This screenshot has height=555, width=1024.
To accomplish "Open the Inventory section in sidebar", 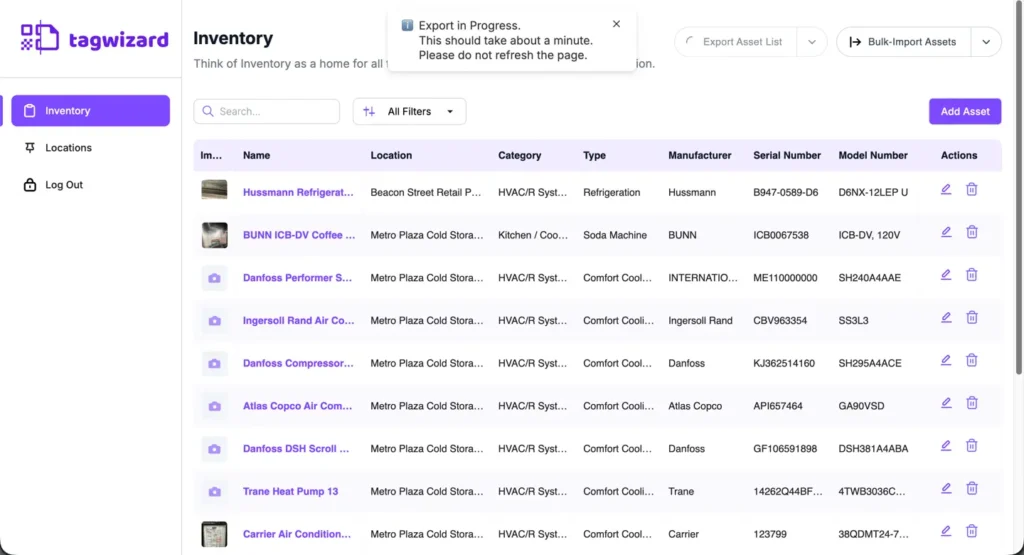I will [x=90, y=110].
